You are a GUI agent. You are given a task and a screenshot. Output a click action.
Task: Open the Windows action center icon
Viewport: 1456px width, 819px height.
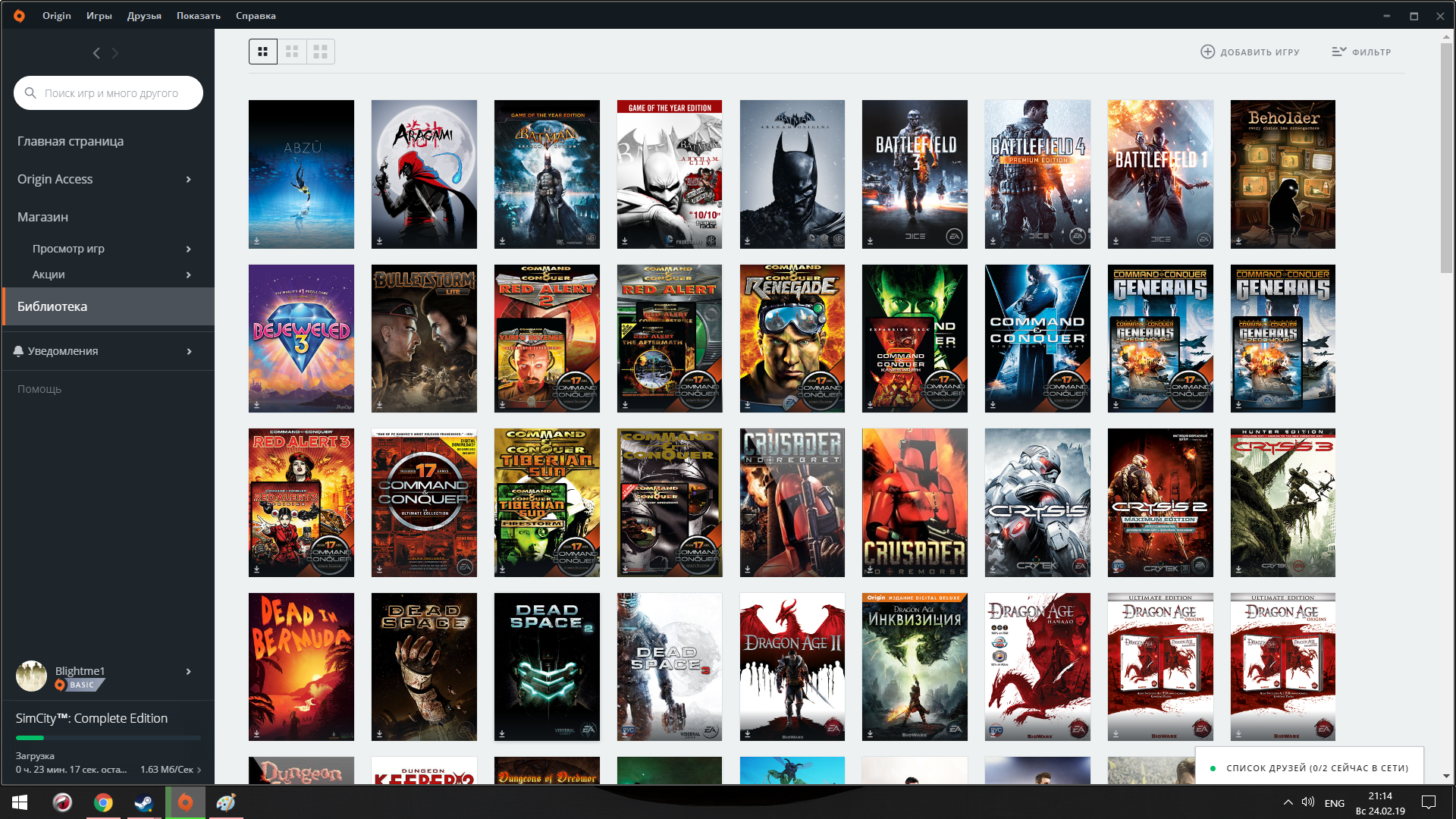click(x=1429, y=802)
